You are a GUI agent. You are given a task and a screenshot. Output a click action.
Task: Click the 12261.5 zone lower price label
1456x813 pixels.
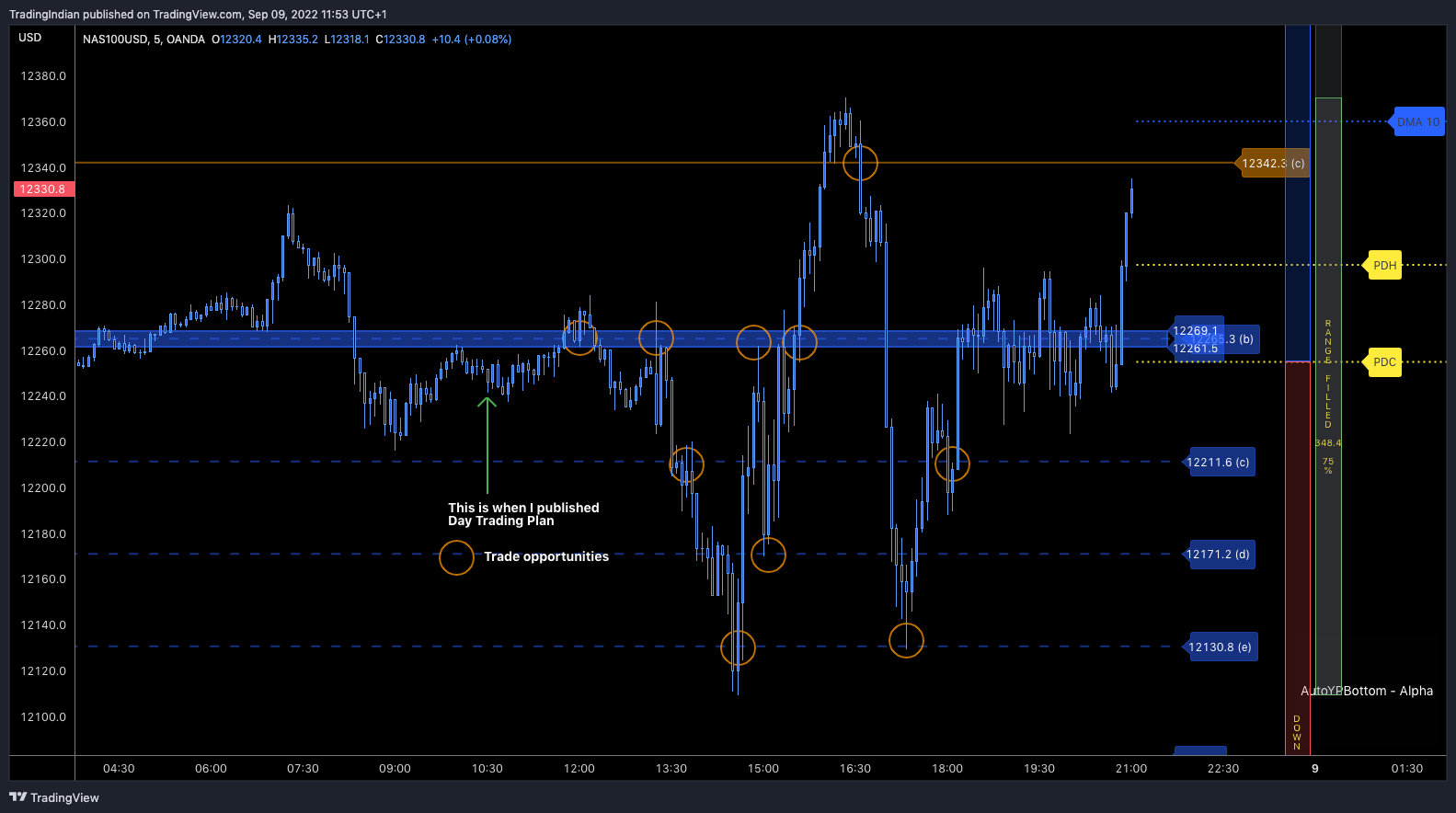(1195, 348)
